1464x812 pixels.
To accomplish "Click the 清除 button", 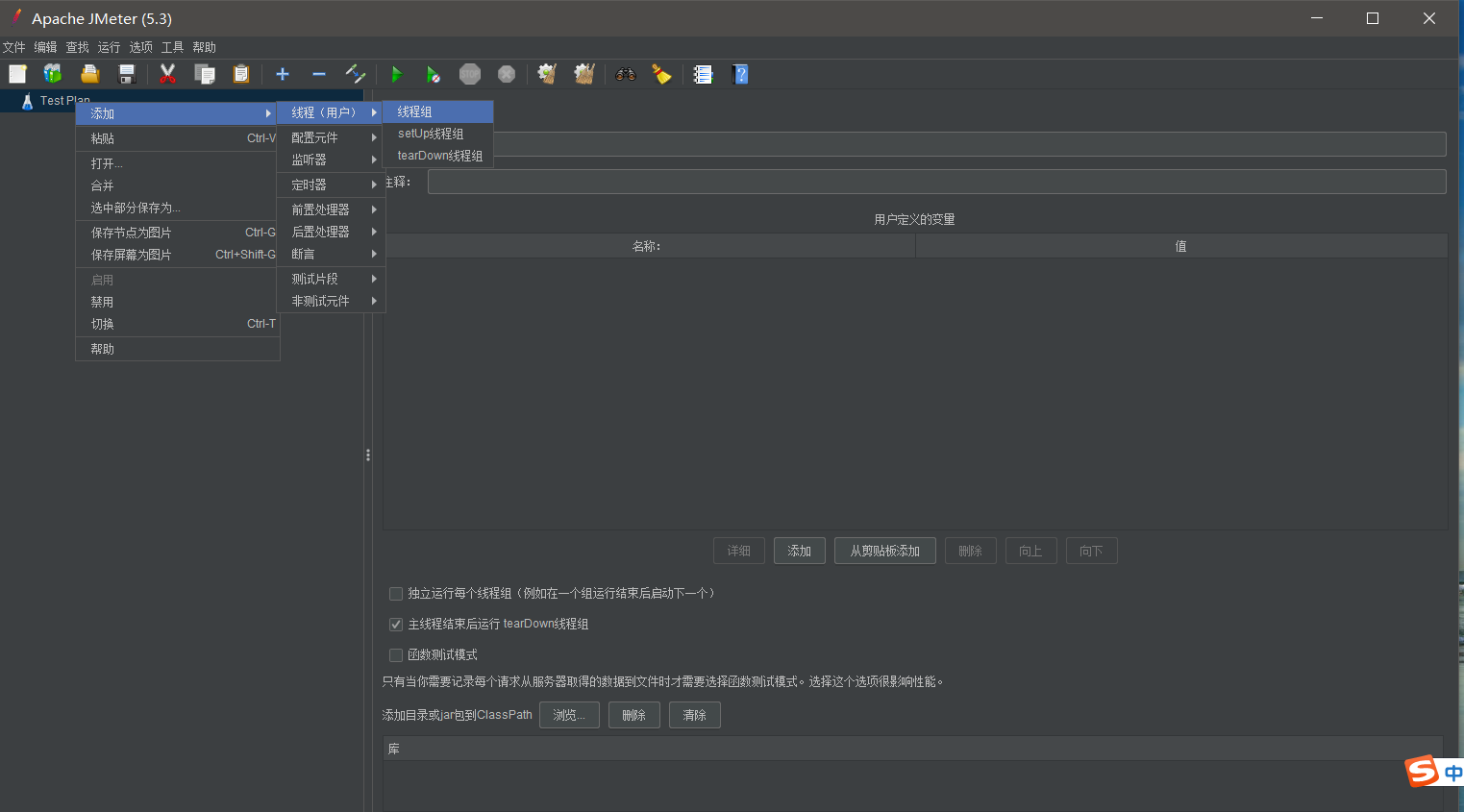I will 695,715.
